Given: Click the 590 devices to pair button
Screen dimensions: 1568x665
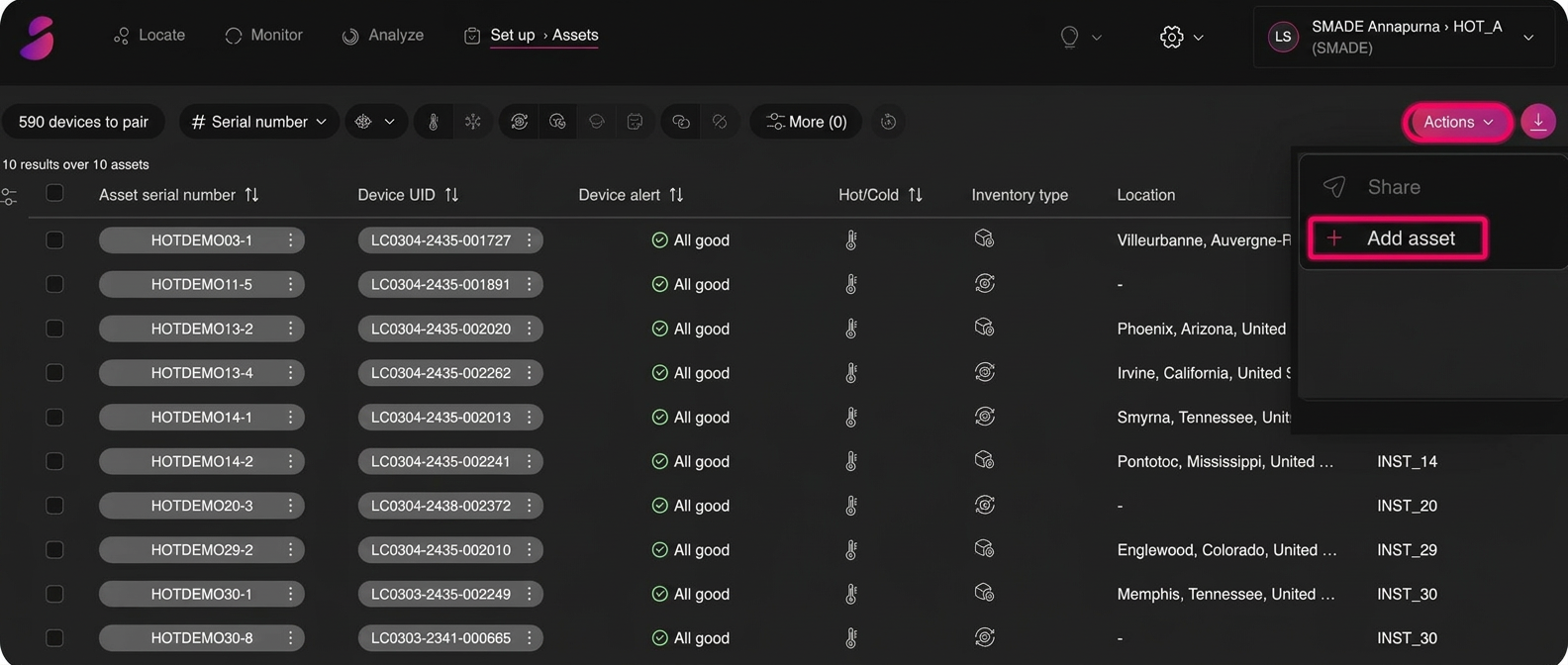Looking at the screenshot, I should pos(83,122).
